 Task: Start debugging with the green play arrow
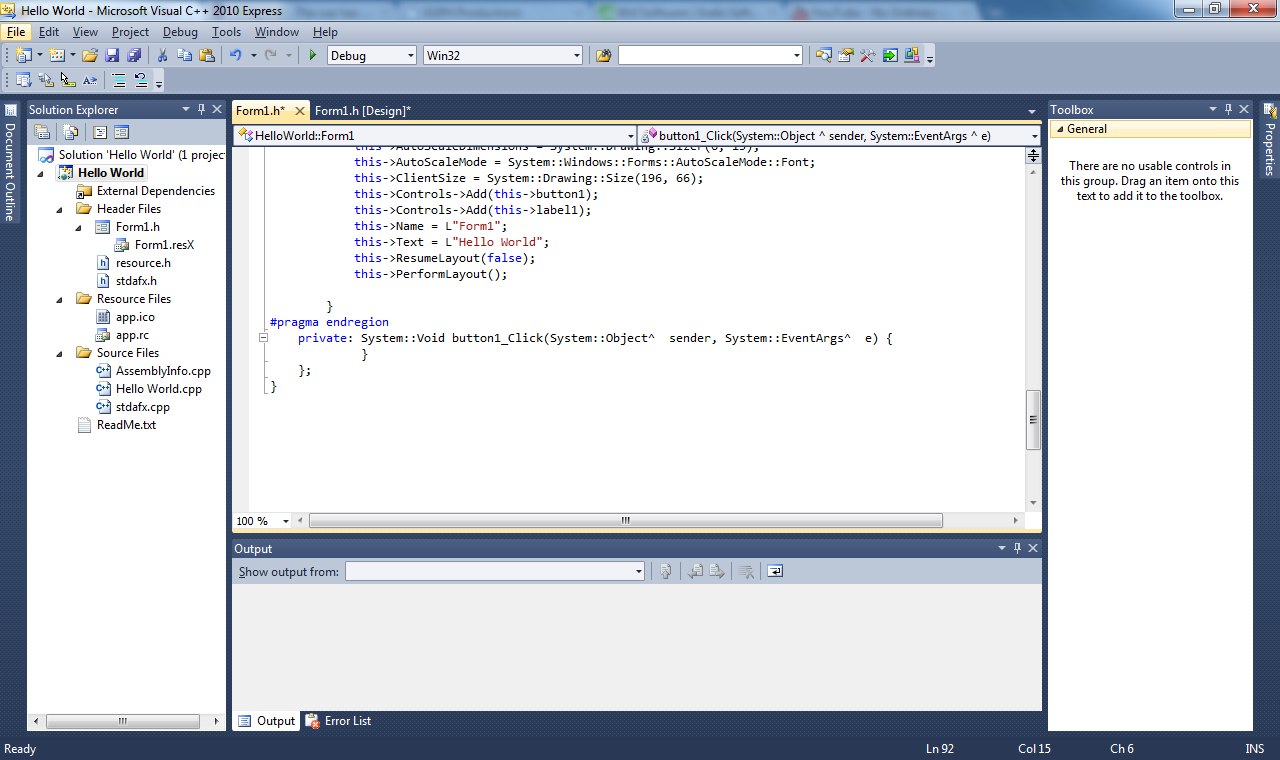pos(313,55)
